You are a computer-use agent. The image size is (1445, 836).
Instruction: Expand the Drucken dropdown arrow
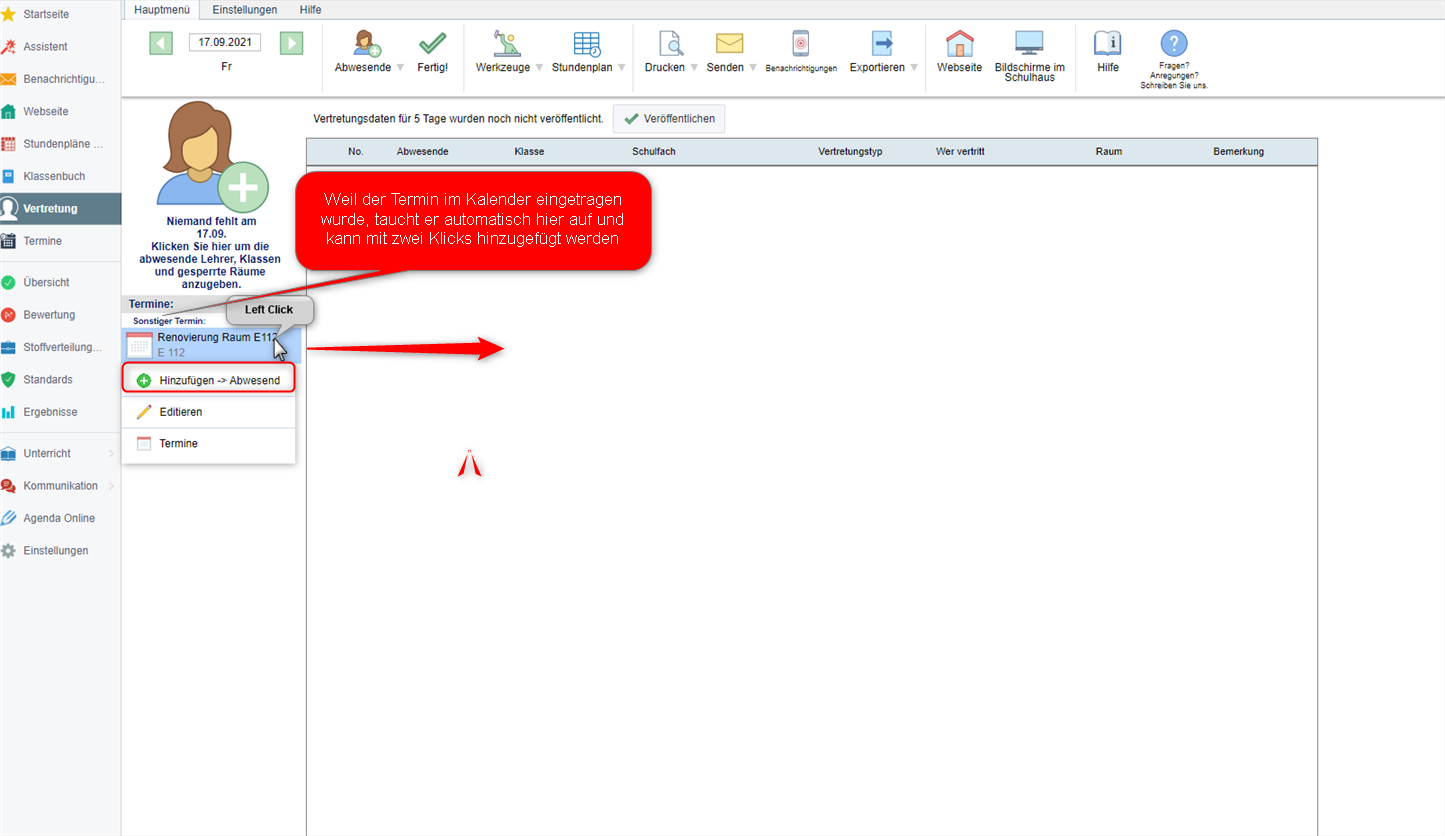(x=694, y=68)
